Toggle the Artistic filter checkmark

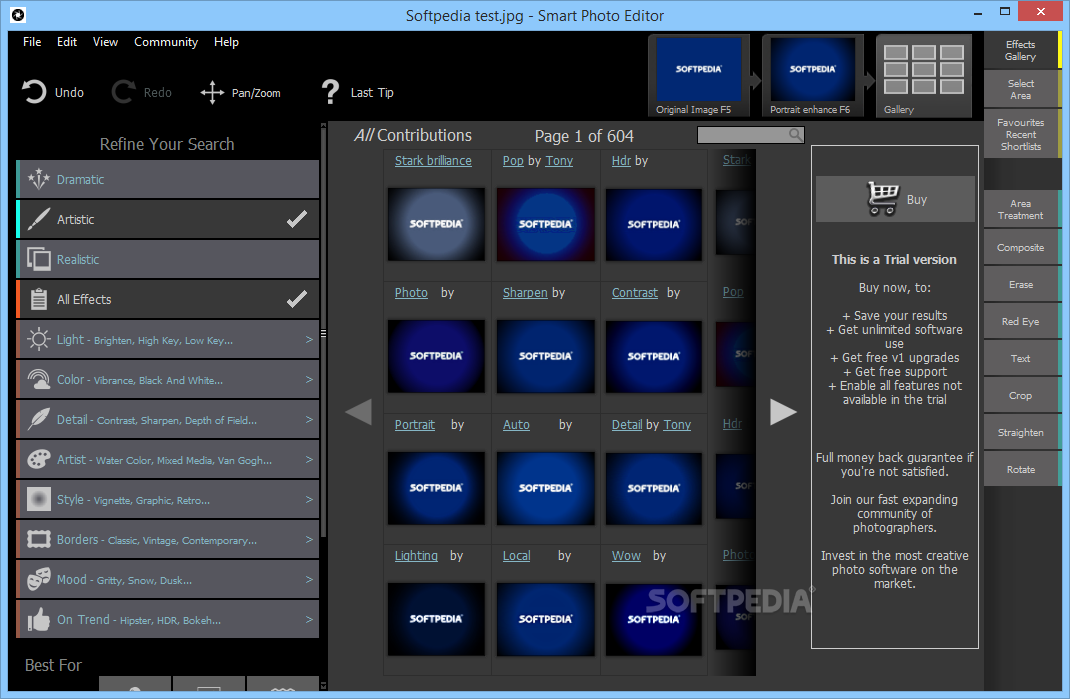[x=297, y=219]
